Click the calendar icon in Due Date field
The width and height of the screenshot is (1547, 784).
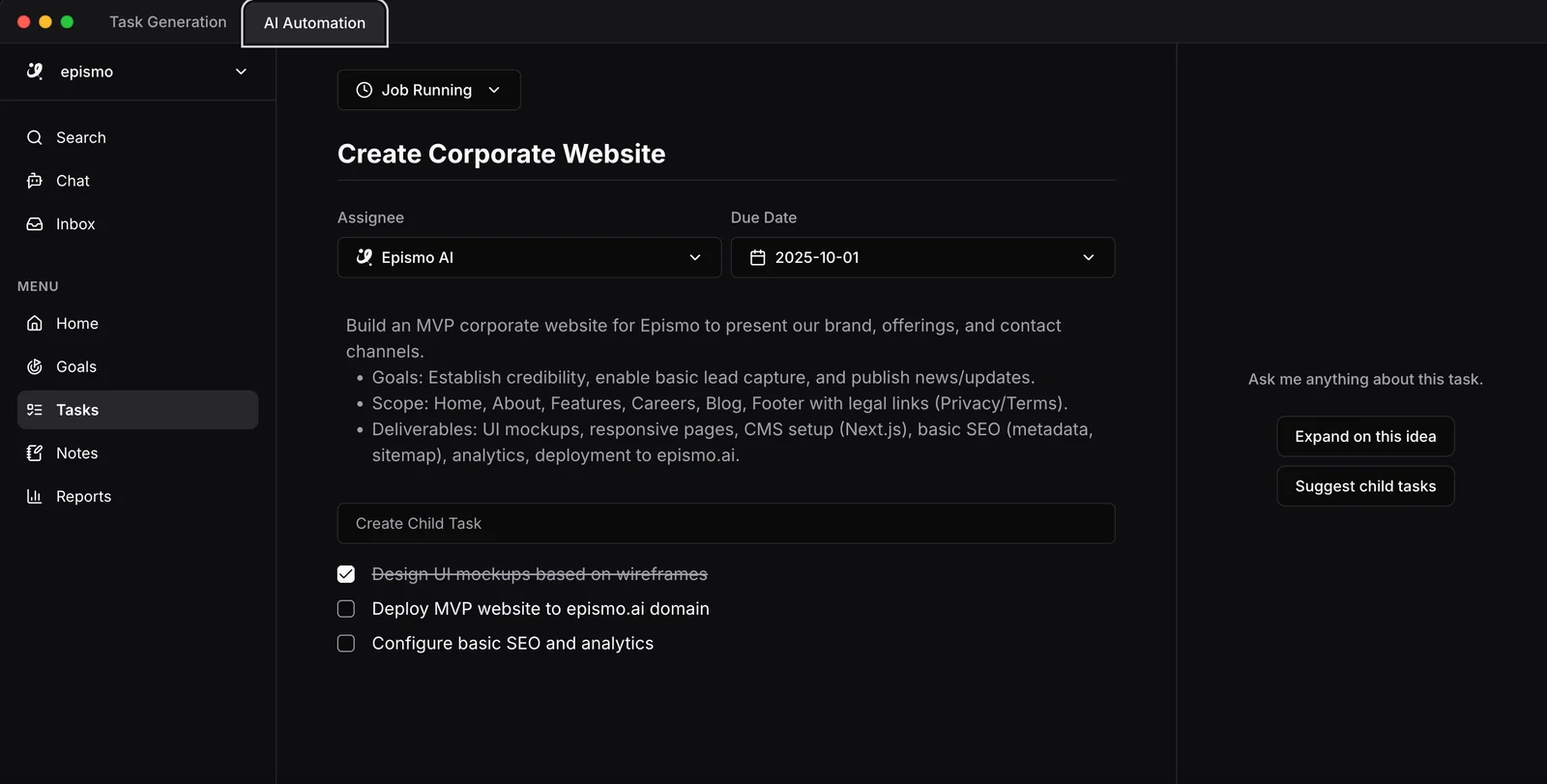[x=758, y=258]
